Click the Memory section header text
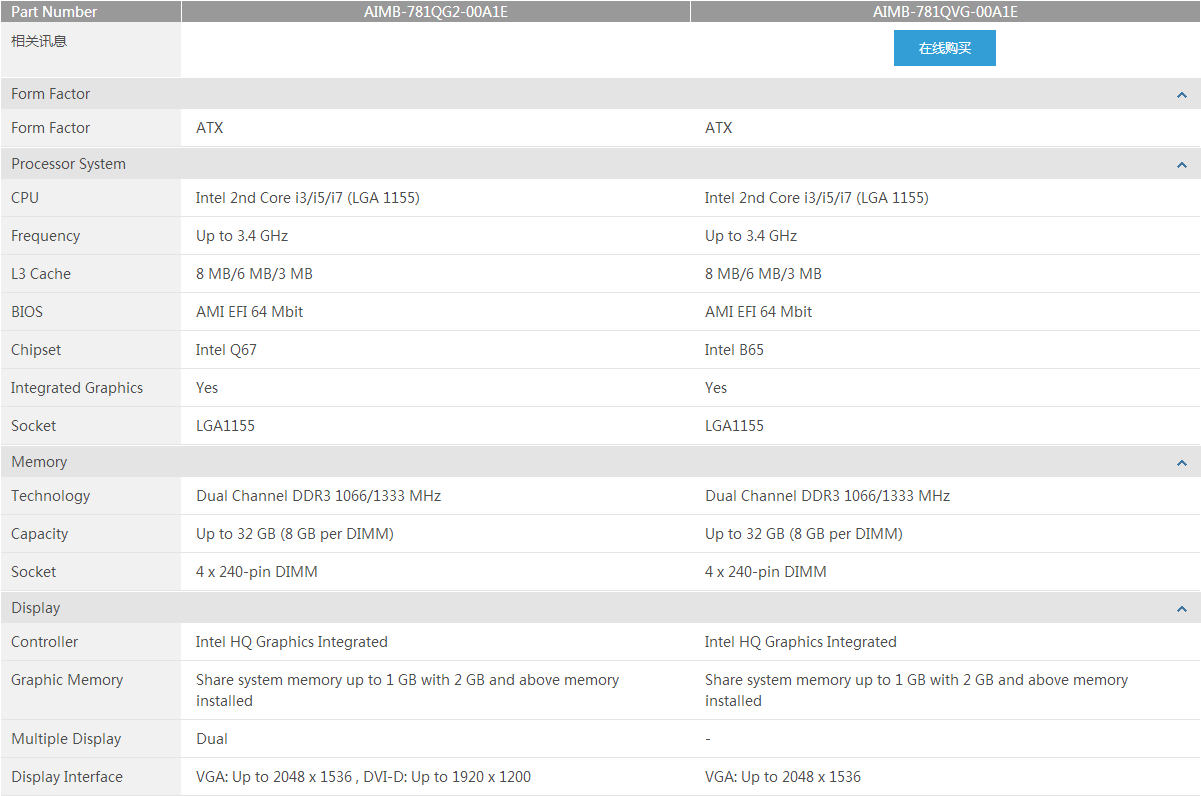1201x796 pixels. 39,462
